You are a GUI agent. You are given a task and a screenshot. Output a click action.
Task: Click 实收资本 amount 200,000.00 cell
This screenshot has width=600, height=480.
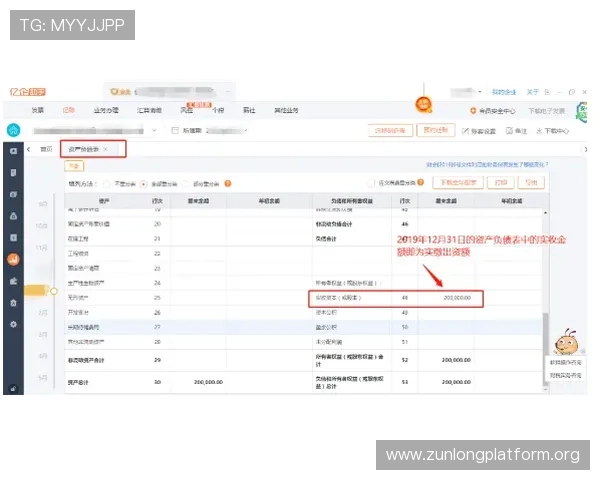[457, 297]
